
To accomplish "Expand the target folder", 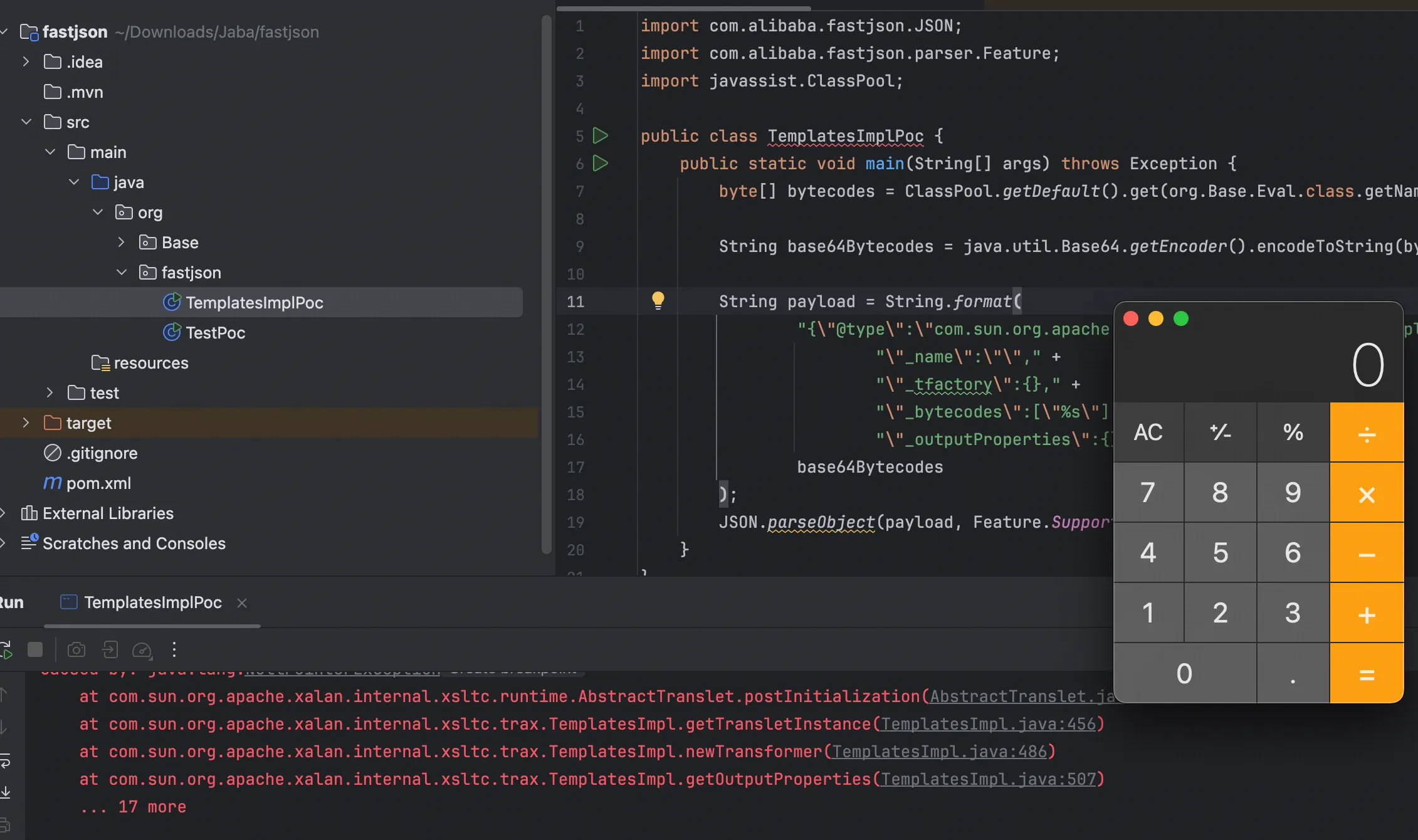I will (x=26, y=423).
